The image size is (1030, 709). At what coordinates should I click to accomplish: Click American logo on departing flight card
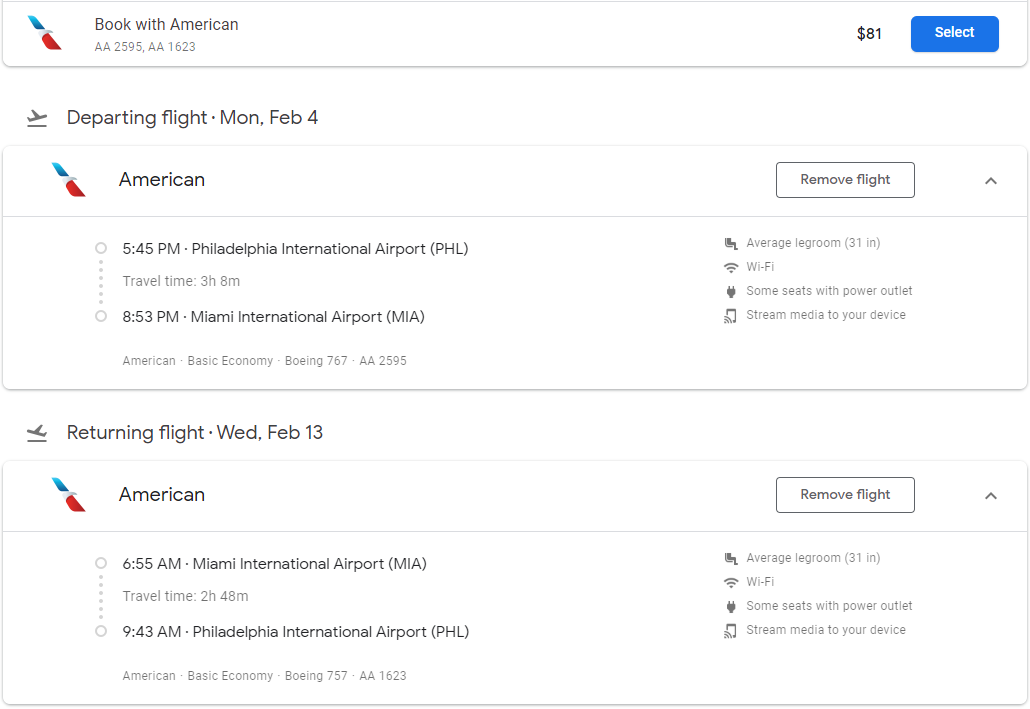pyautogui.click(x=69, y=180)
